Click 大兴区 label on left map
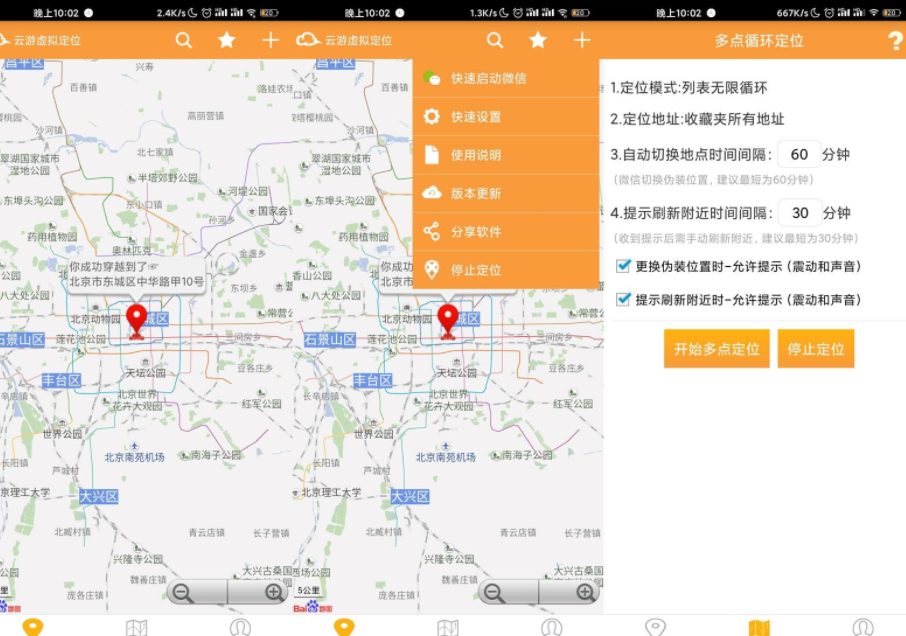The width and height of the screenshot is (906, 636). [98, 496]
